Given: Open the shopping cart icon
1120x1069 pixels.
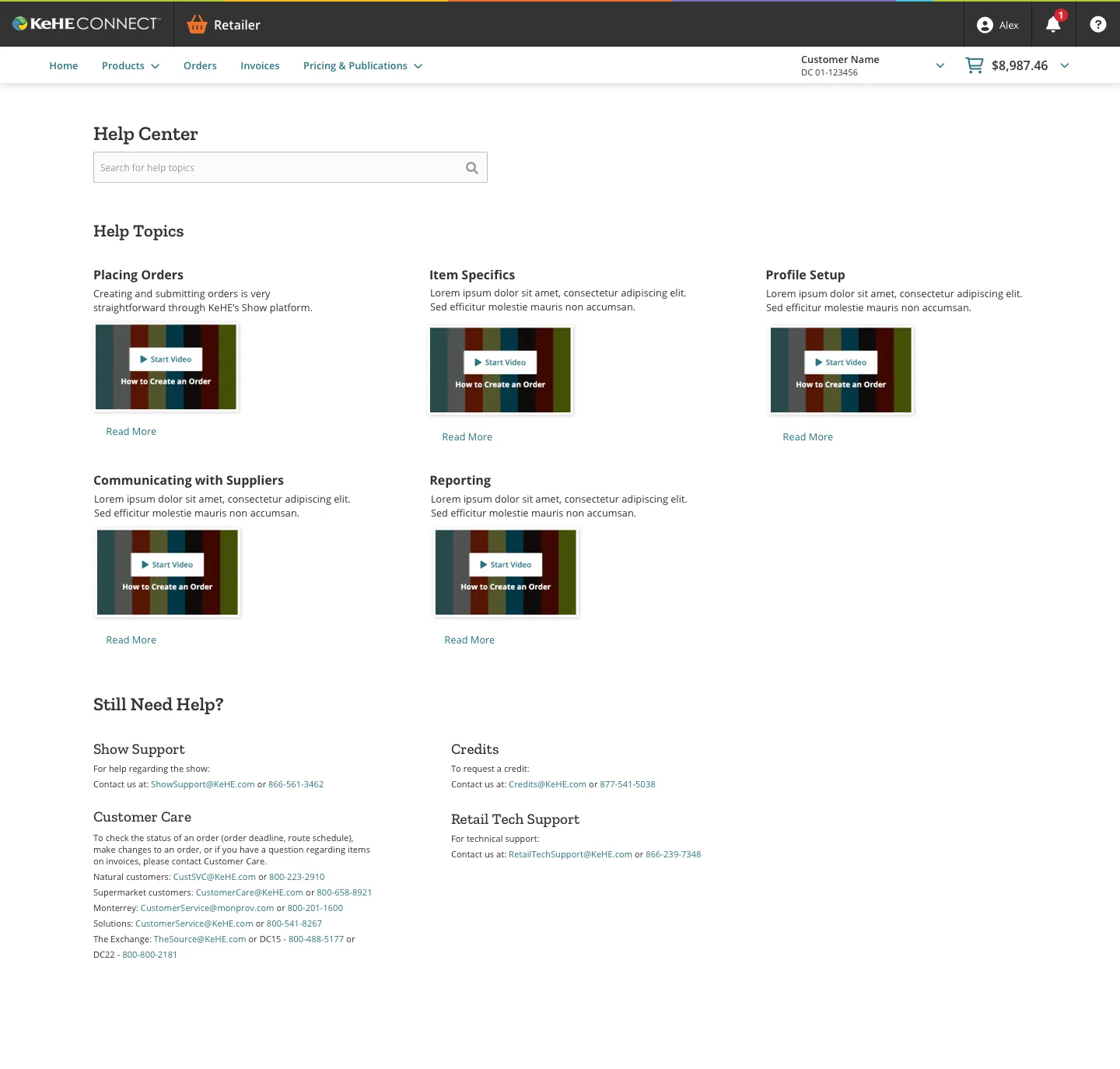Looking at the screenshot, I should [x=974, y=65].
